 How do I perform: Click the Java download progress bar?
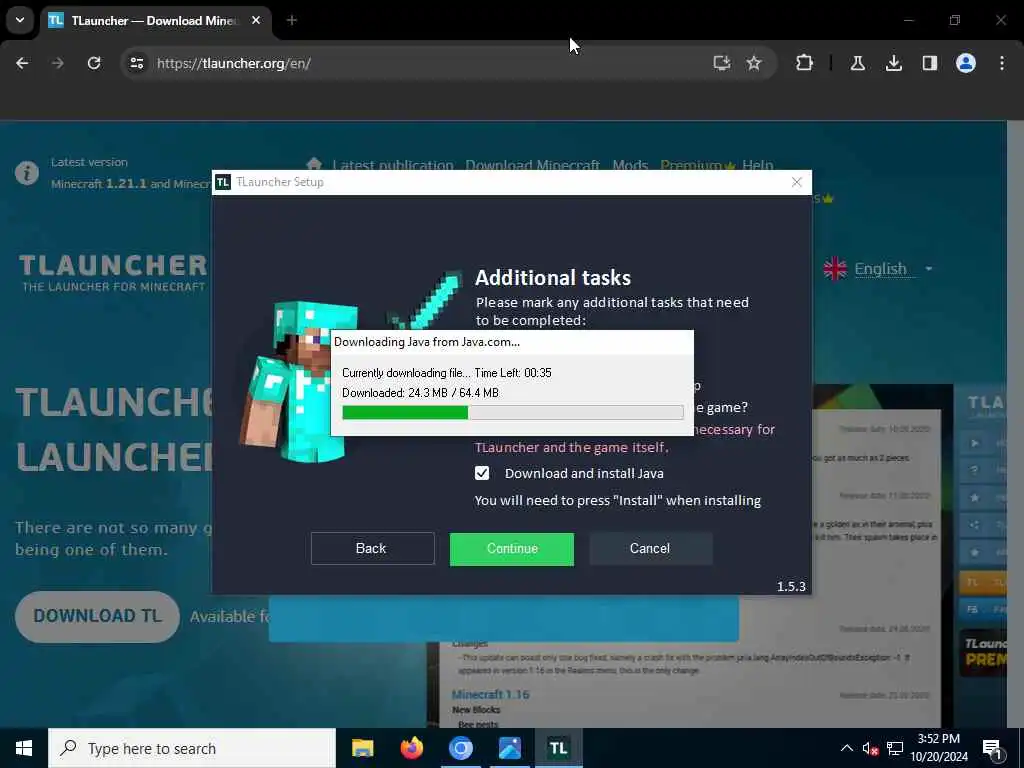coord(513,412)
